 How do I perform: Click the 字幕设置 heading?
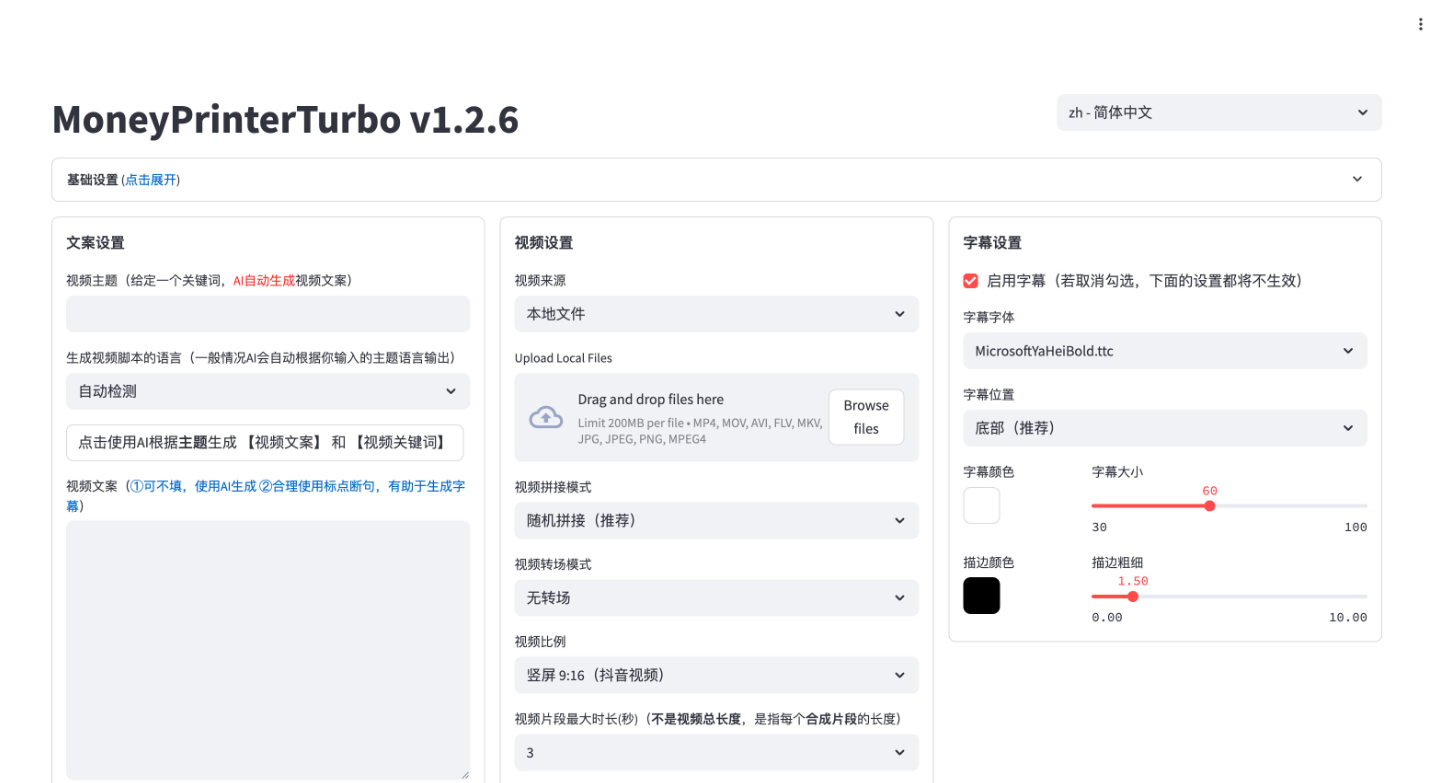(992, 243)
